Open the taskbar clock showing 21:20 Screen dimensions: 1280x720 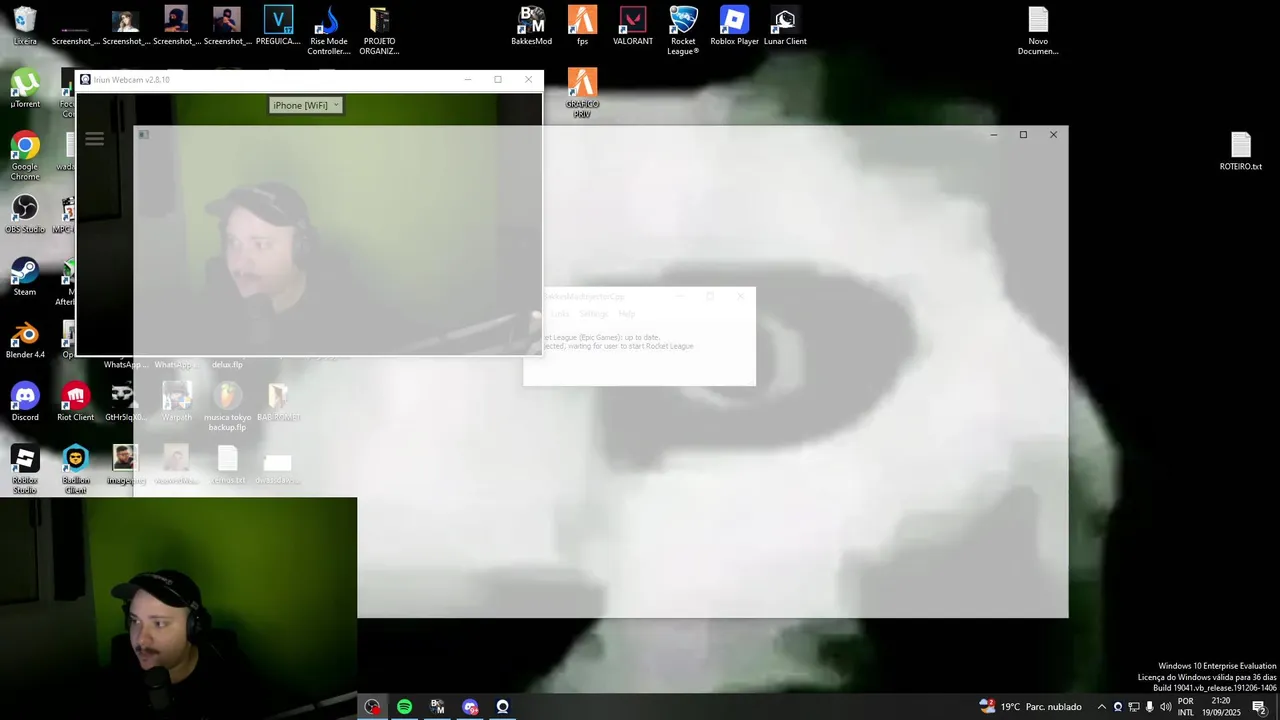pyautogui.click(x=1222, y=707)
